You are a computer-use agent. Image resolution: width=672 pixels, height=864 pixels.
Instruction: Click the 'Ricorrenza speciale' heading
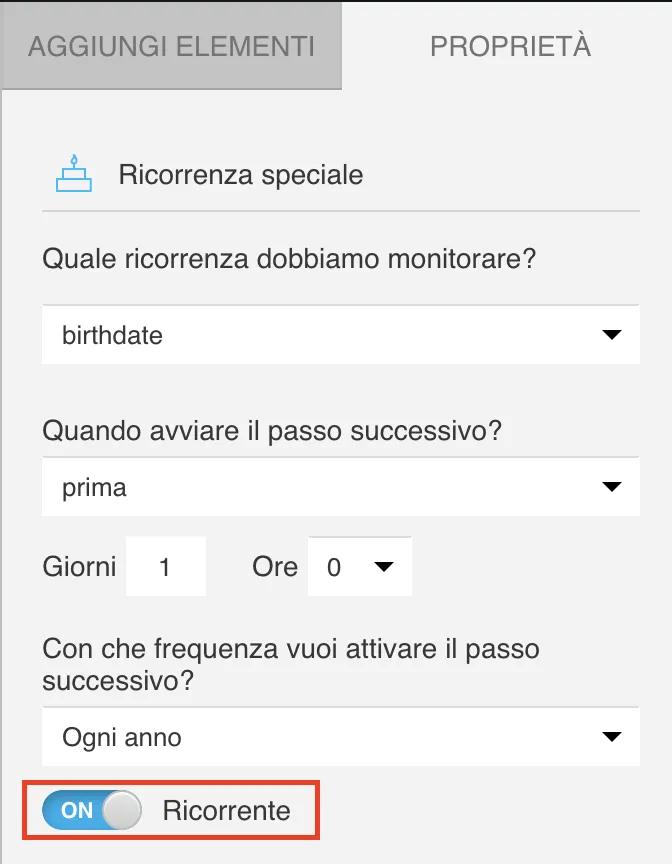point(241,175)
